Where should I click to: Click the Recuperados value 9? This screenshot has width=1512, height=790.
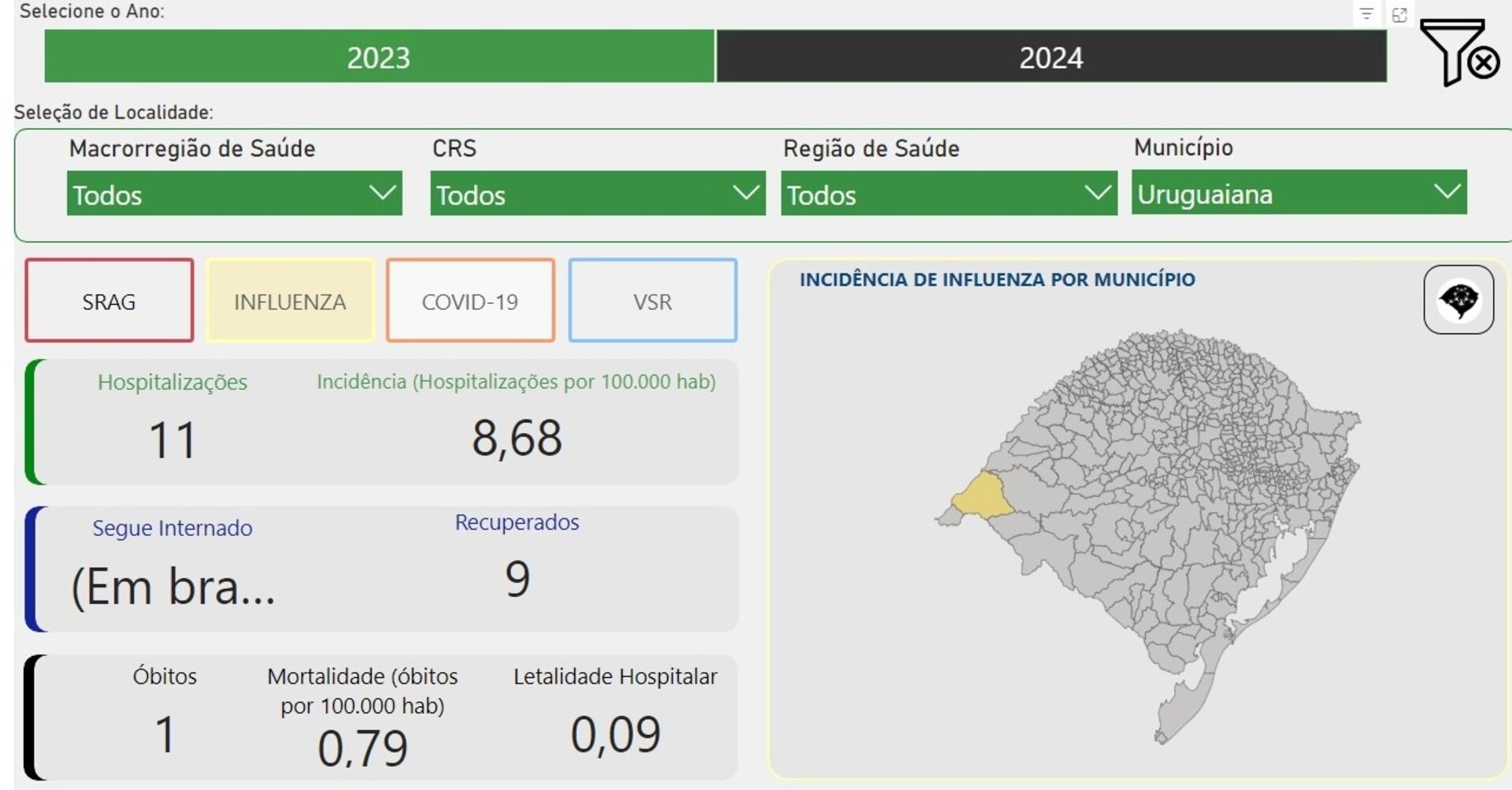click(x=517, y=579)
